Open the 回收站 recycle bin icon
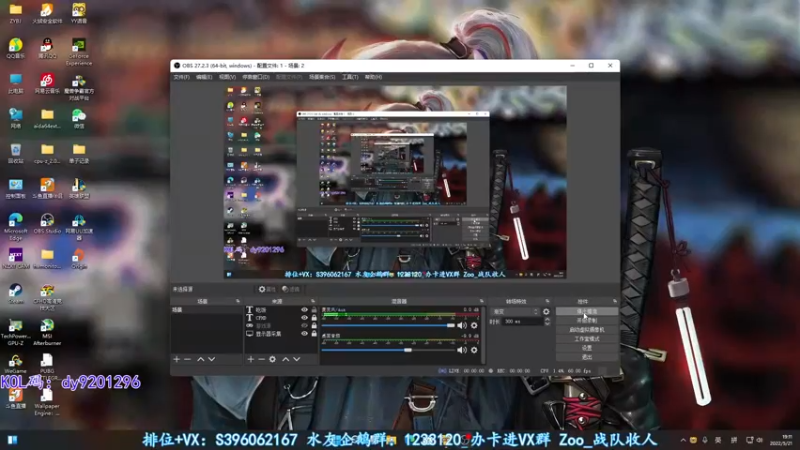 [x=15, y=153]
